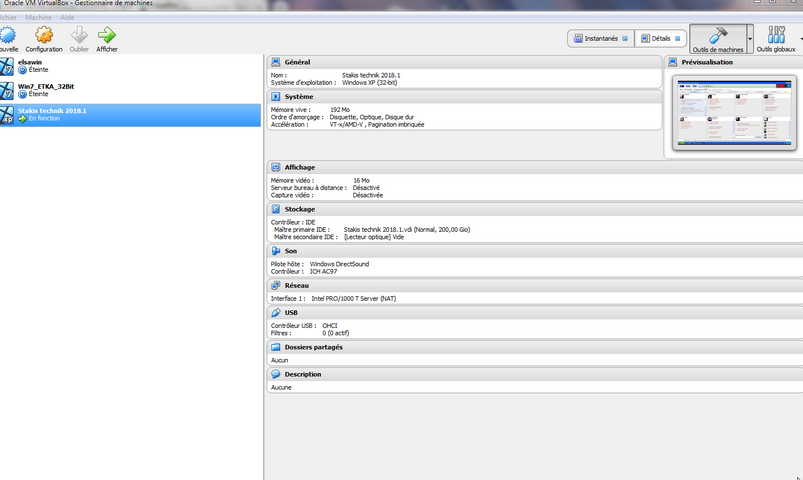Open the Dossiers partagés header link
Screen dimensions: 803x480
[x=313, y=347]
